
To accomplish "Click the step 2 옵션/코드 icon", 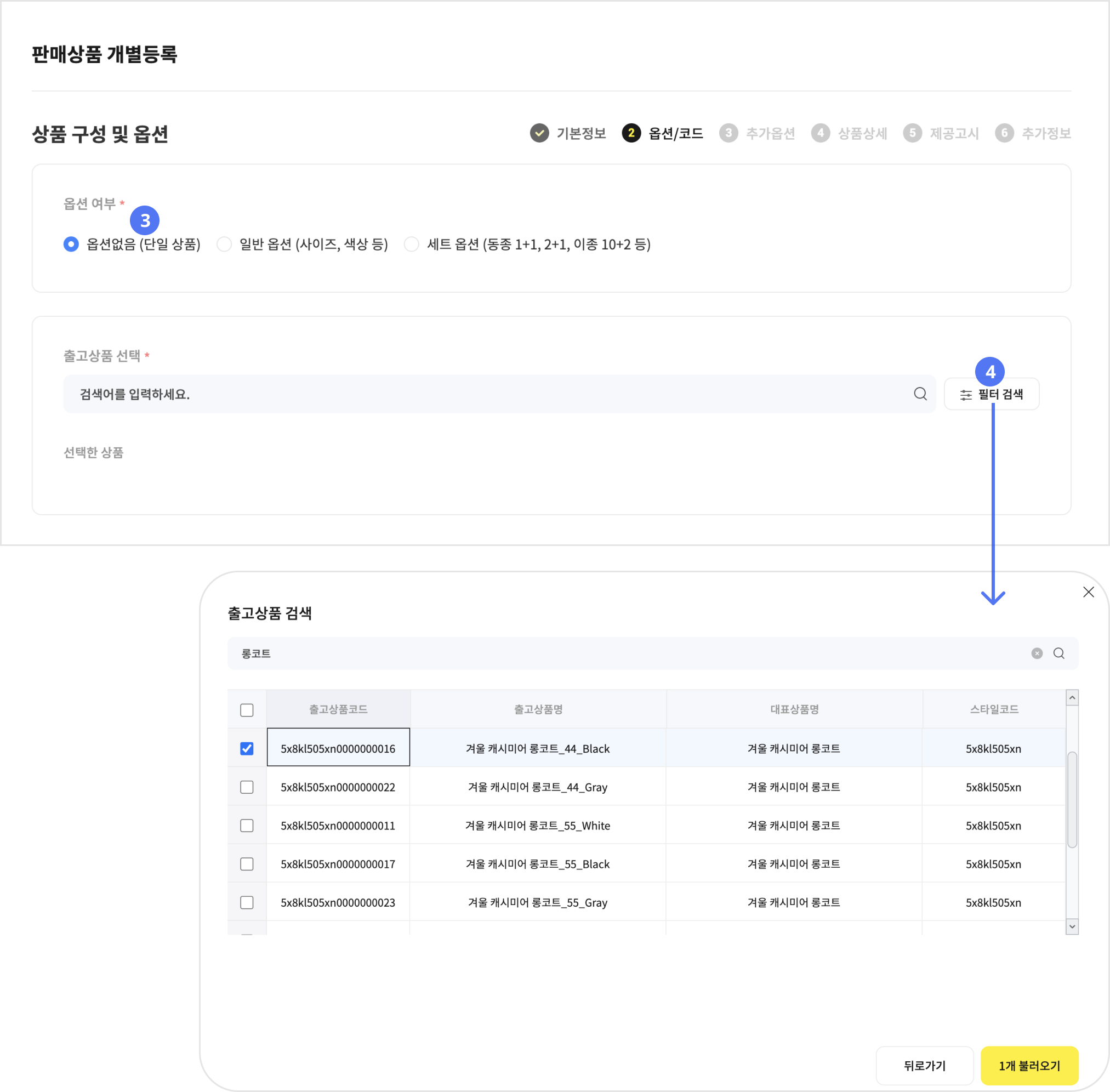I will click(631, 133).
